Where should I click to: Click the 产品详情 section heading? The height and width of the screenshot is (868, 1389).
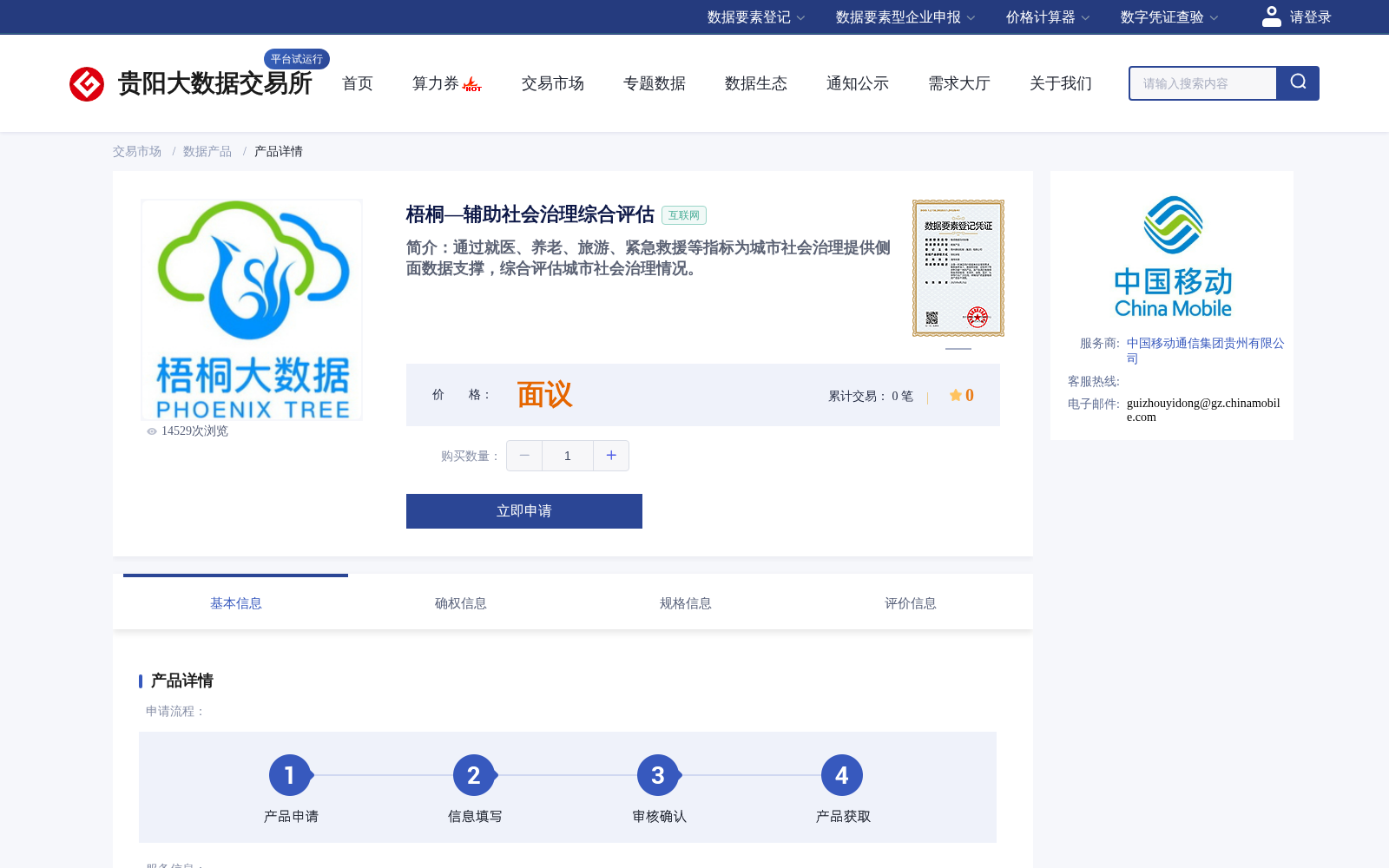pyautogui.click(x=182, y=681)
